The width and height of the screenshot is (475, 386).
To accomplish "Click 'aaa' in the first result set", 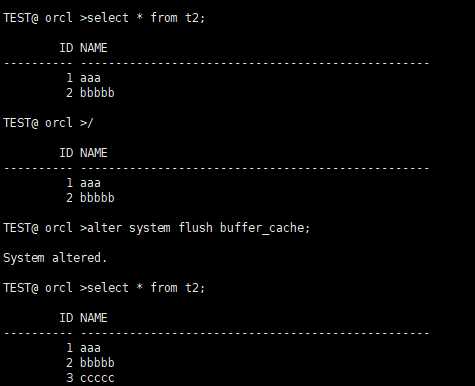I will 90,78.
